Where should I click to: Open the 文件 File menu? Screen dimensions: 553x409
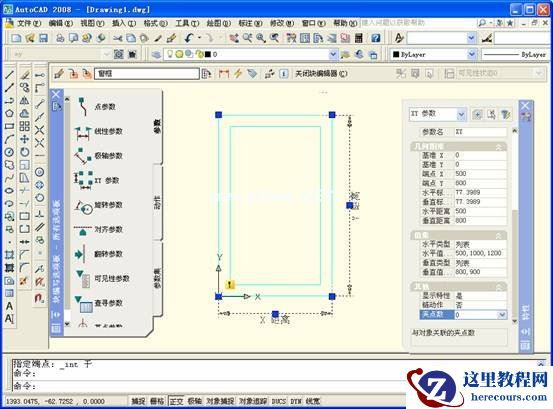click(x=29, y=23)
